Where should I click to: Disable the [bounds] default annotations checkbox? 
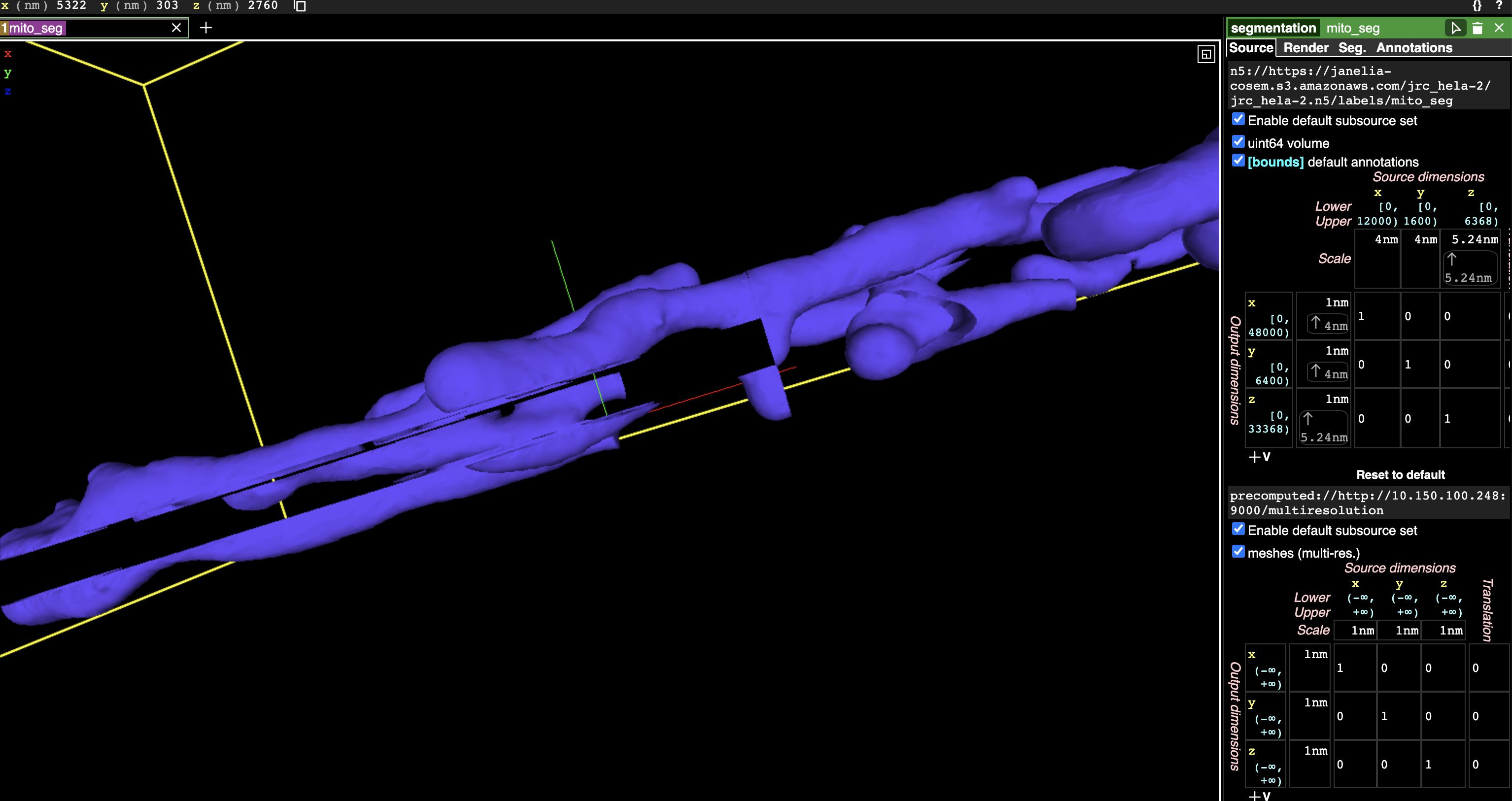tap(1238, 161)
